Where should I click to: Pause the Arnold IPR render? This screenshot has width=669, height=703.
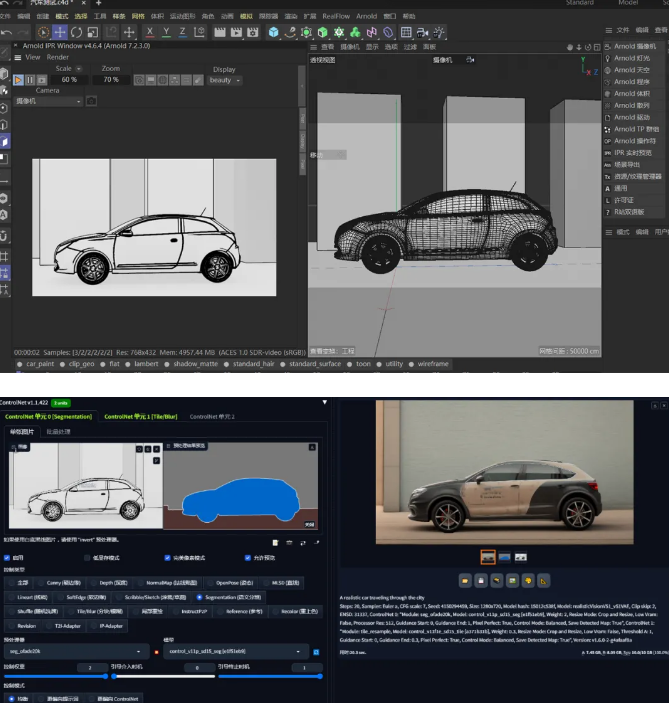point(30,79)
